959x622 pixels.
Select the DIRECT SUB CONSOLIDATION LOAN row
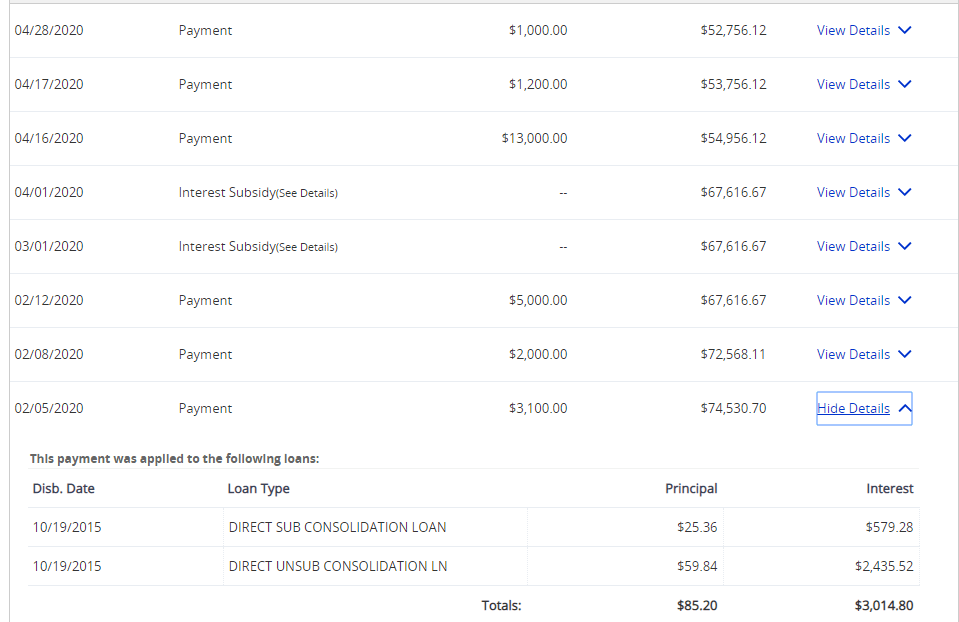[337, 527]
